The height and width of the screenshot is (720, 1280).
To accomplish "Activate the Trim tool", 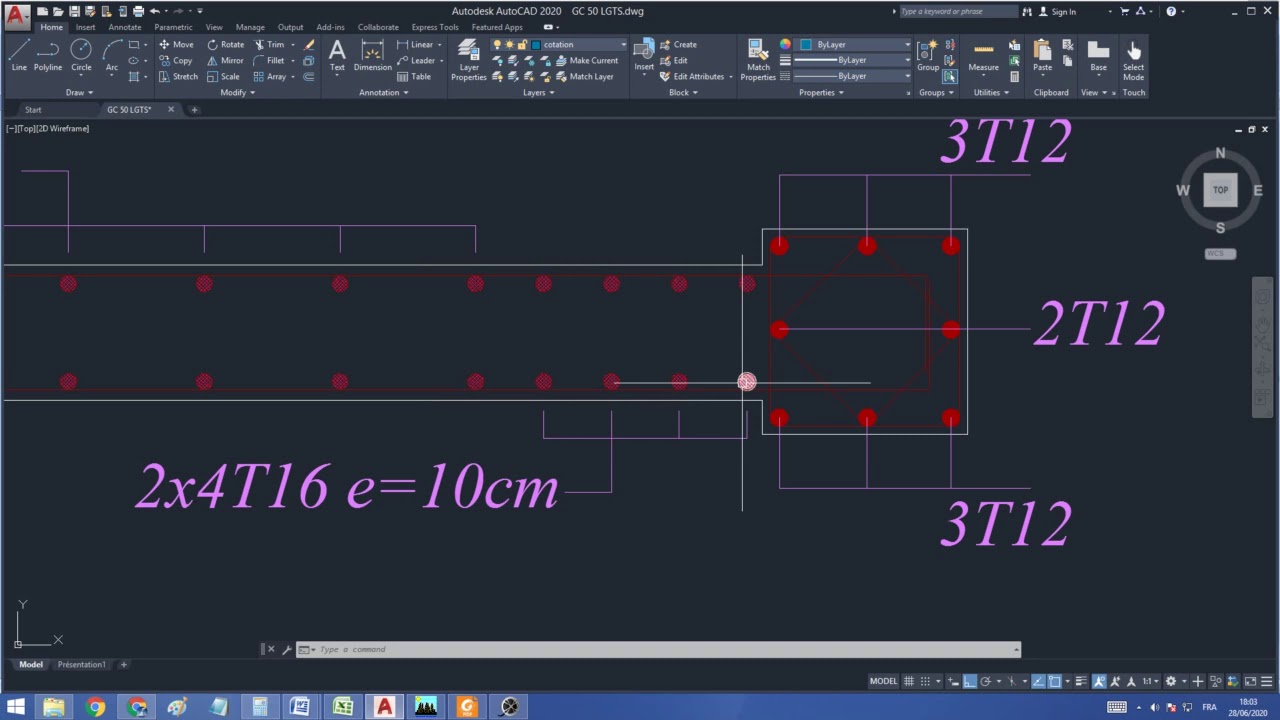I will tap(269, 45).
